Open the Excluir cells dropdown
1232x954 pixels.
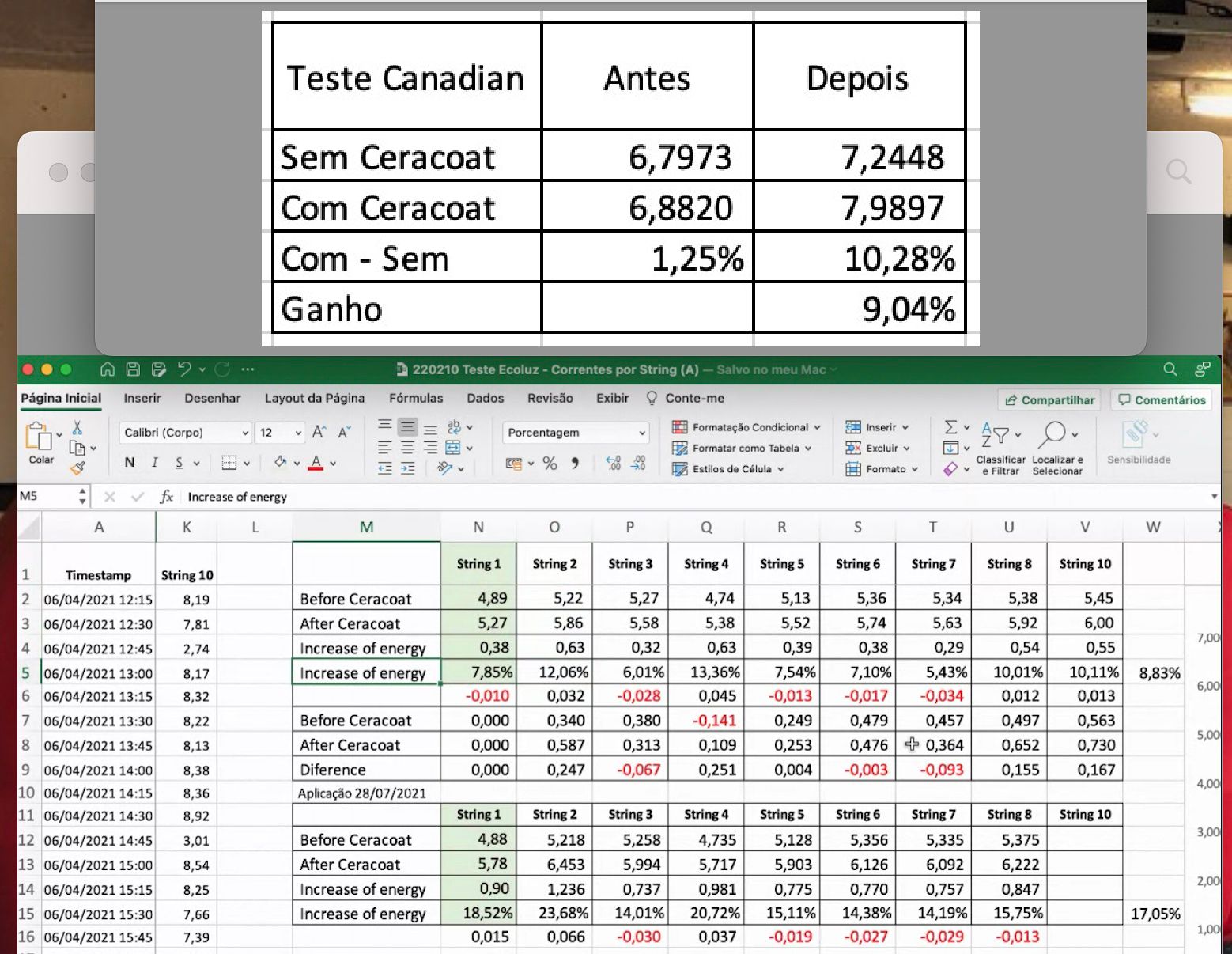pos(878,448)
